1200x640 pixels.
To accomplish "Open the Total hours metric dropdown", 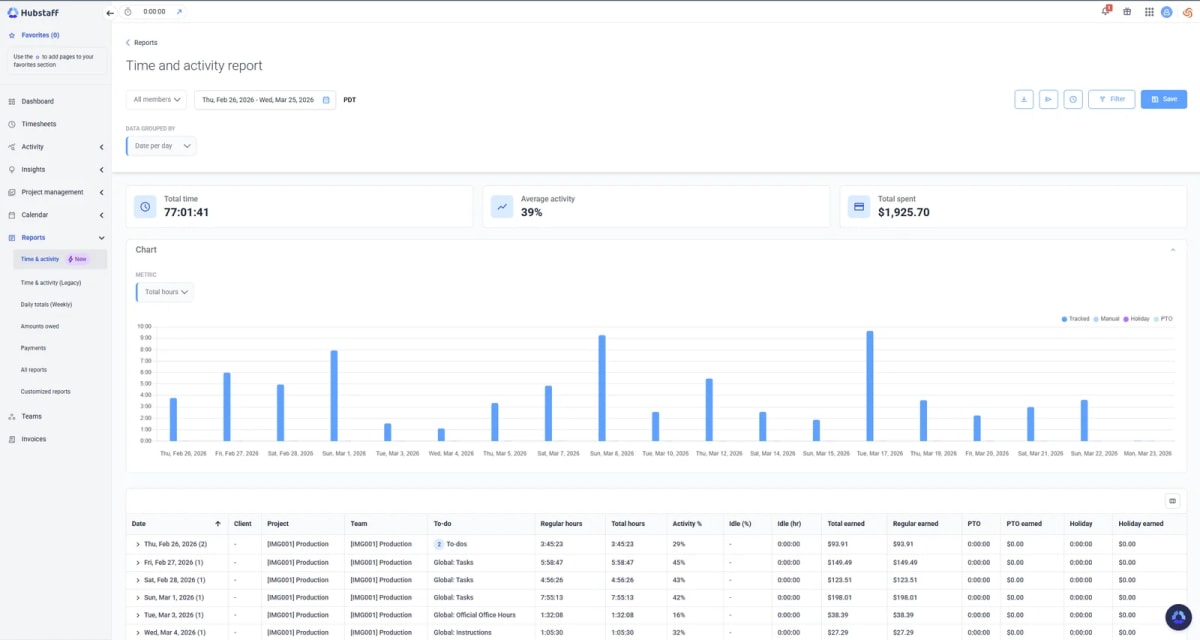I will (x=165, y=292).
